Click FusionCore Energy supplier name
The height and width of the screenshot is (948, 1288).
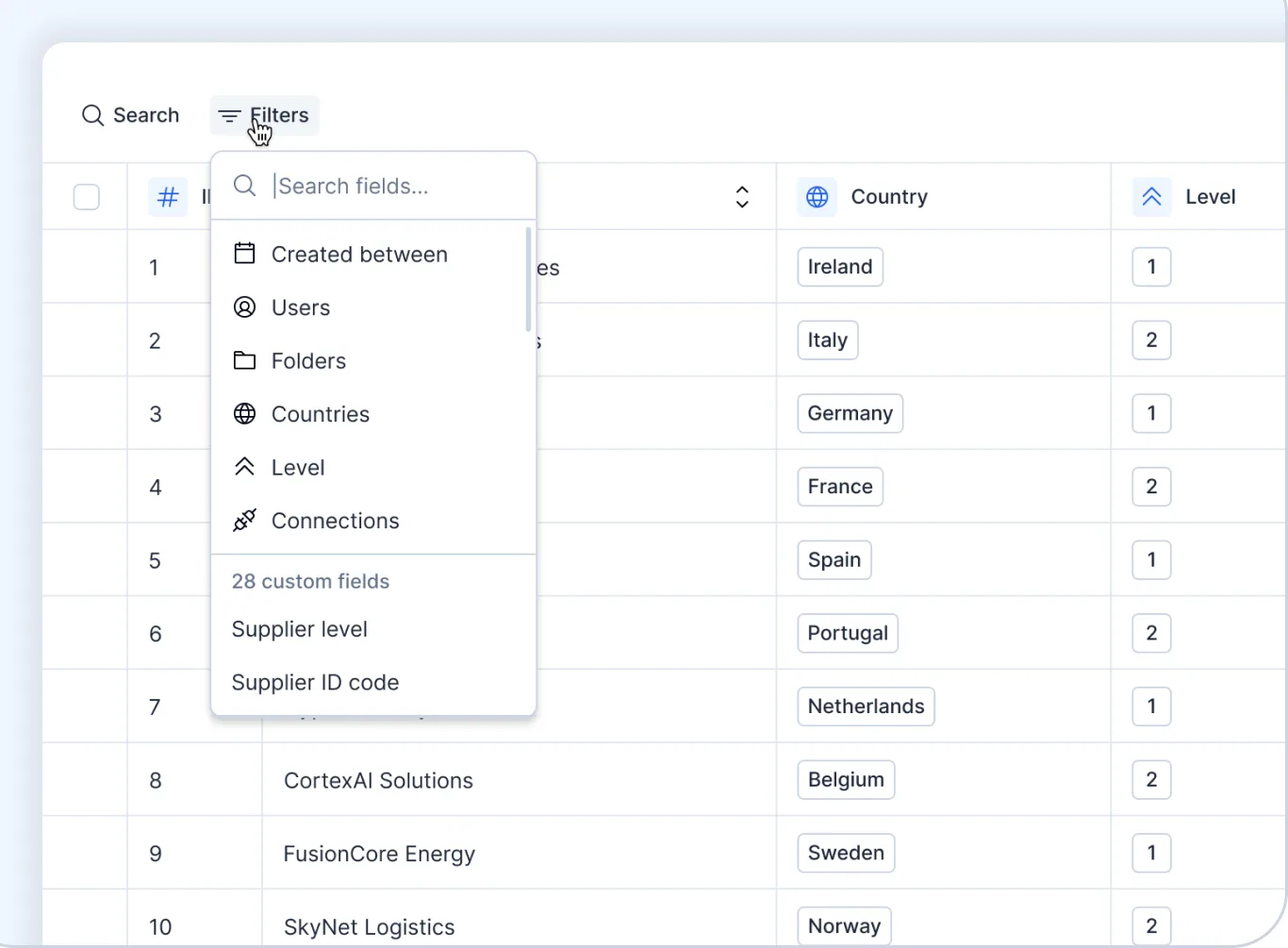(379, 855)
